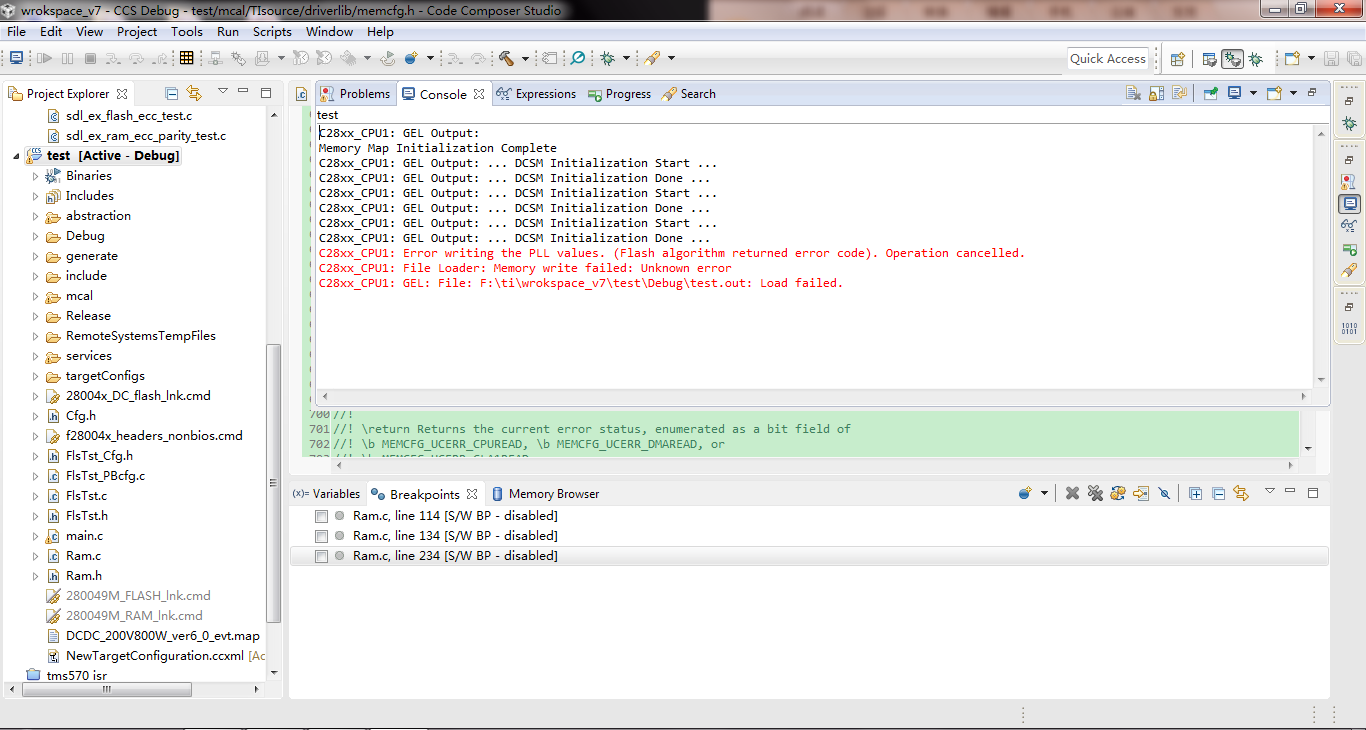The width and height of the screenshot is (1366, 730).
Task: Remove selected breakpoint with X icon
Action: pos(1072,493)
